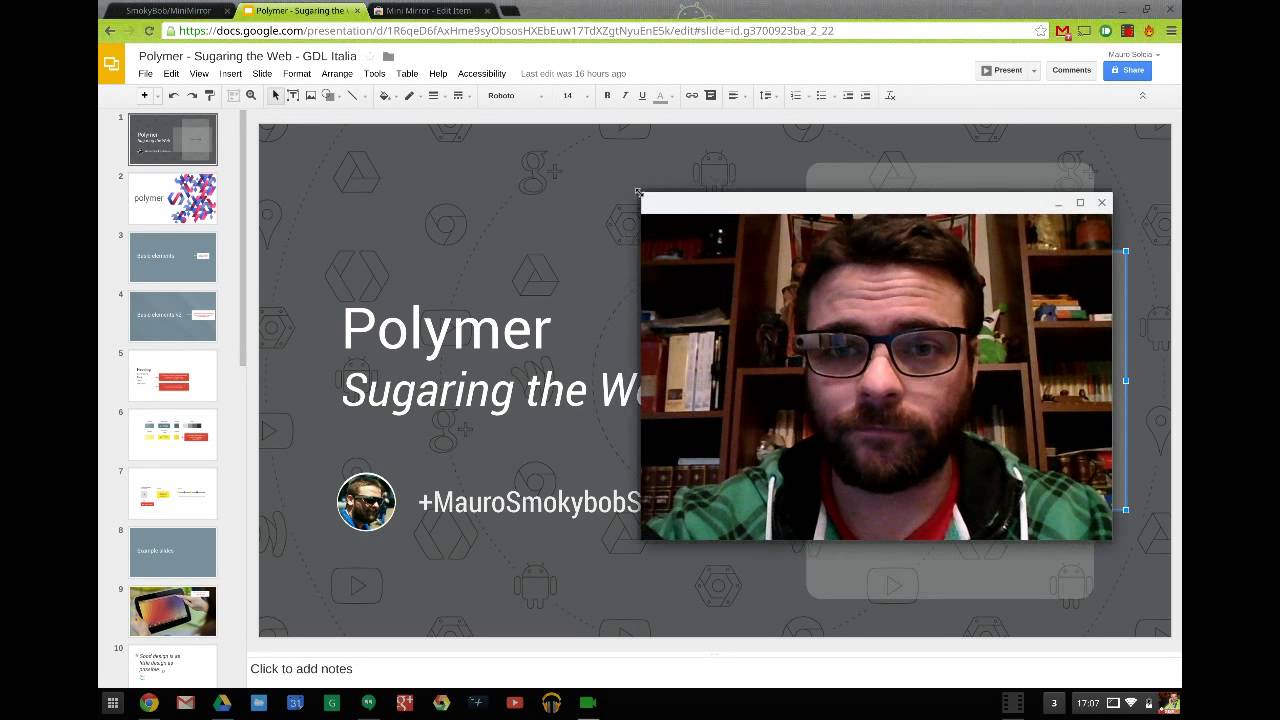Open the text alignment dropdown

tap(736, 96)
